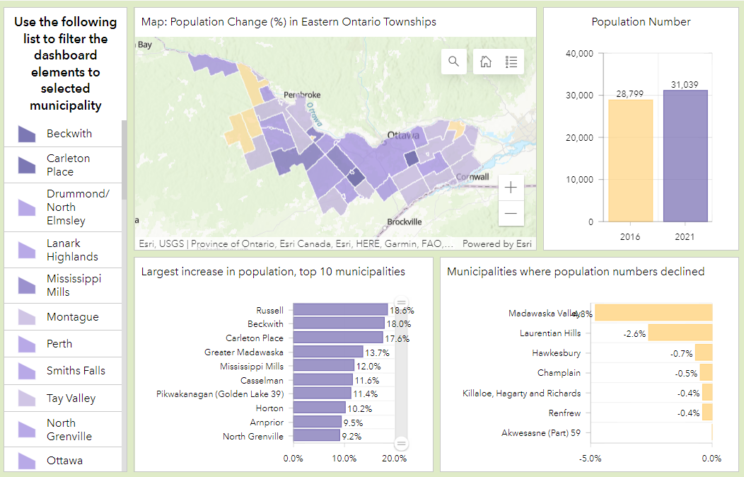Image resolution: width=744 pixels, height=477 pixels.
Task: Click the Mississippi Mills 12.0% bar
Action: (324, 365)
